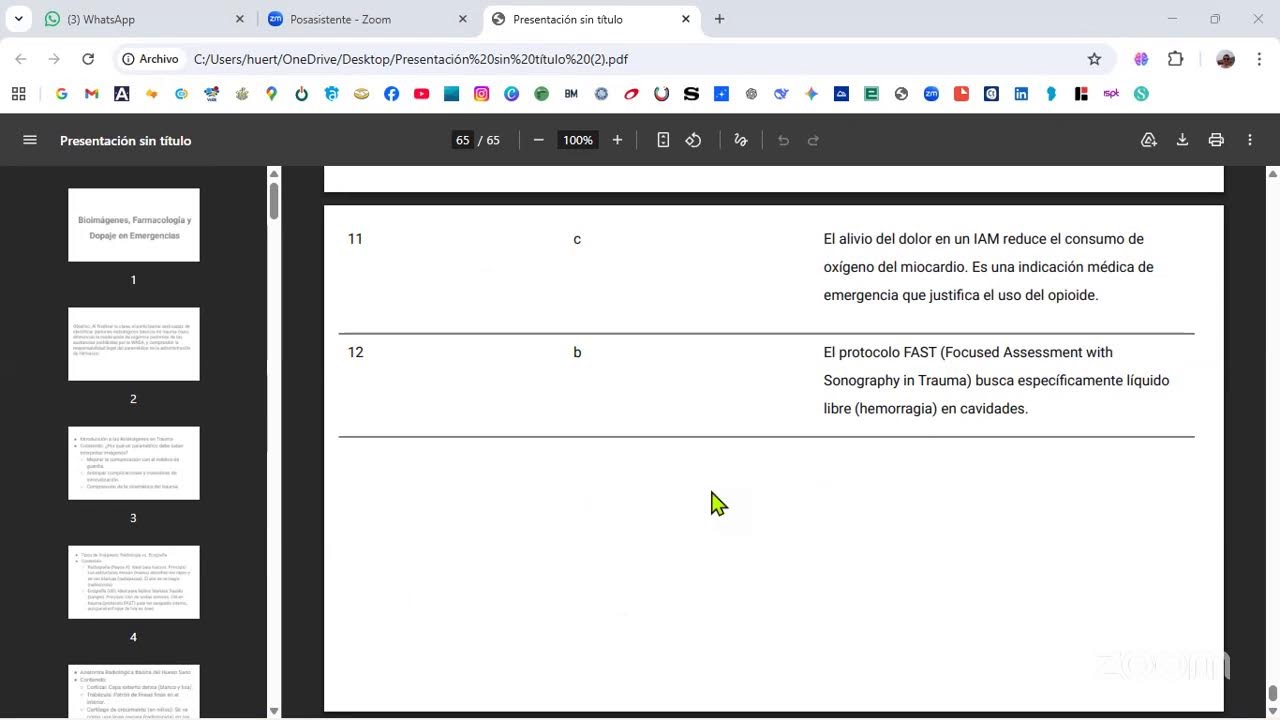Open the Gemini sparkle bookmark
The image size is (1280, 720).
(x=811, y=94)
